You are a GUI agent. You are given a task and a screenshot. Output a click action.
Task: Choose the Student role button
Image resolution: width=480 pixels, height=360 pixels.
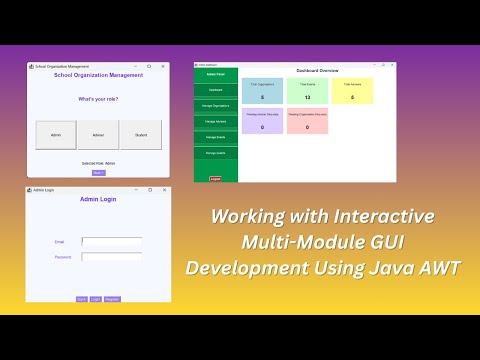click(141, 135)
